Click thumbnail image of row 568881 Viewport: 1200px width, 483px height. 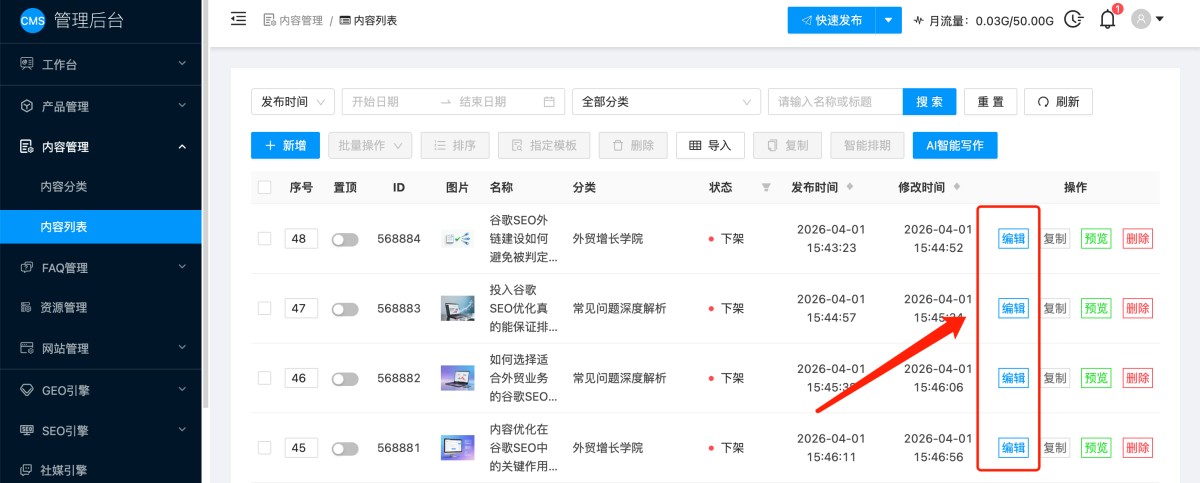click(457, 448)
